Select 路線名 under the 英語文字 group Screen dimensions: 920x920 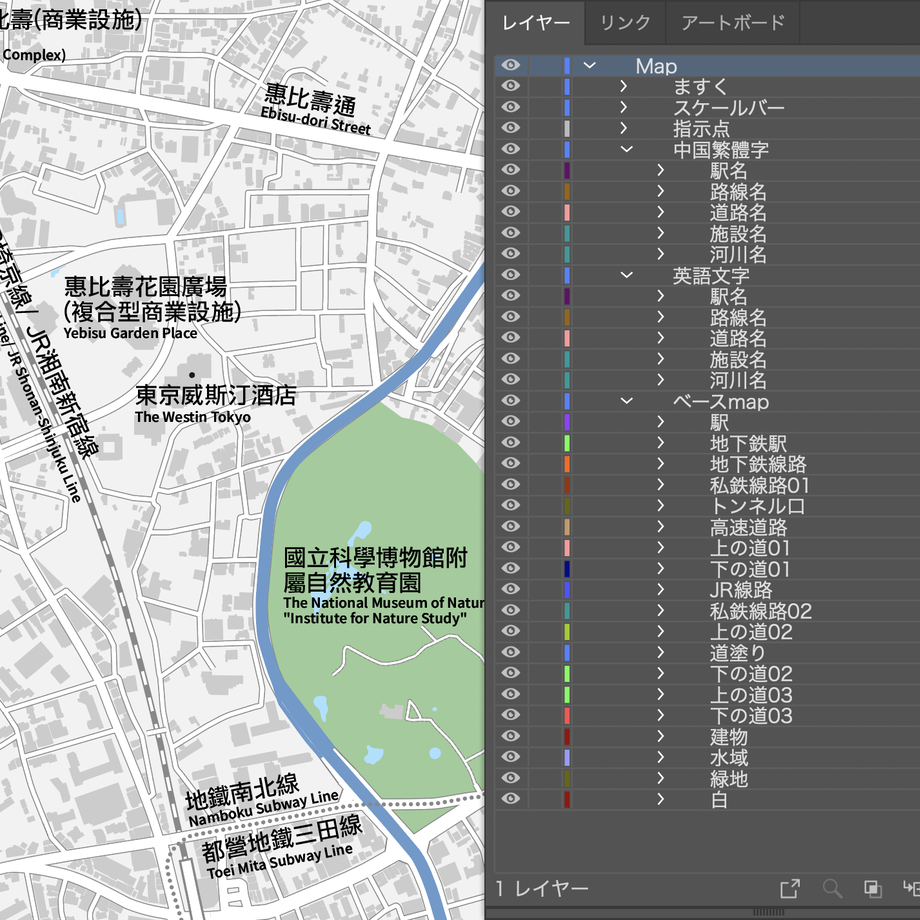pos(738,317)
